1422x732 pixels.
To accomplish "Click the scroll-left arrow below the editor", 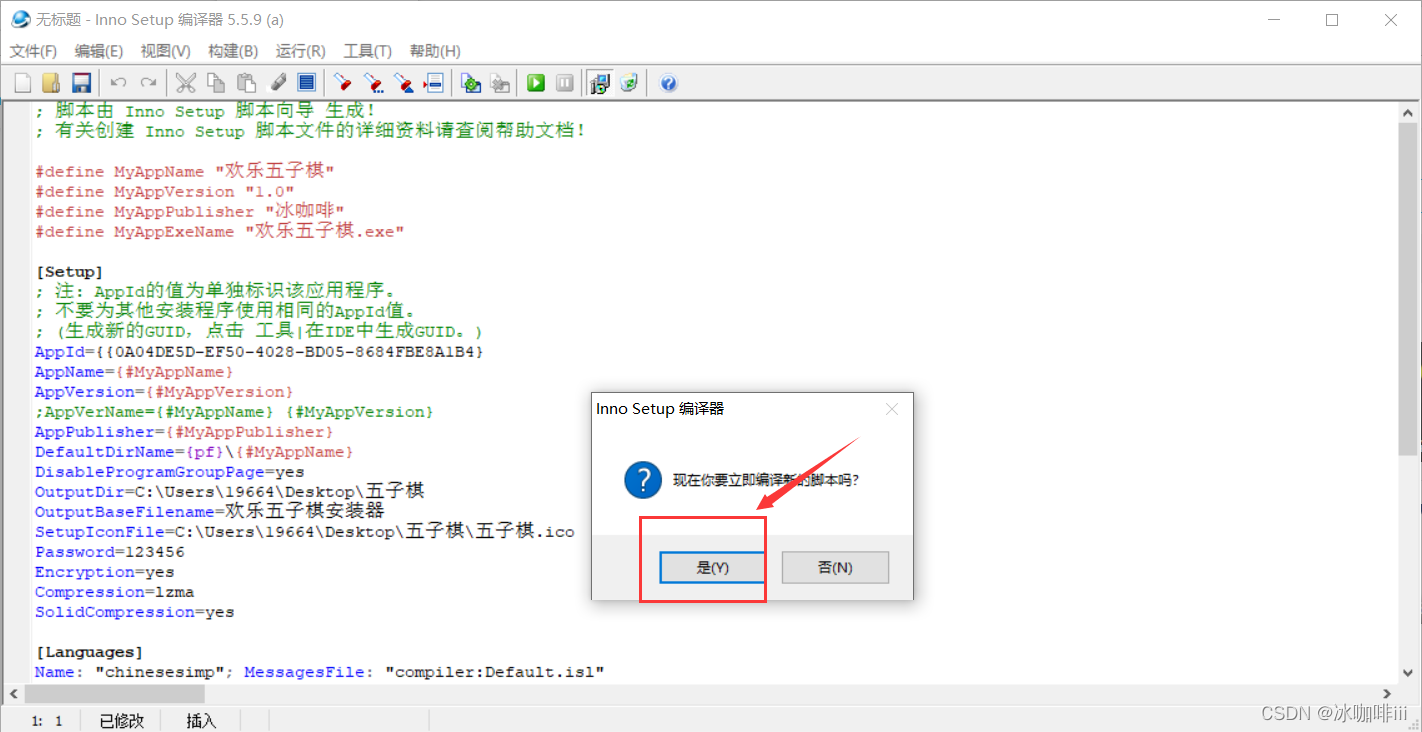I will click(13, 693).
